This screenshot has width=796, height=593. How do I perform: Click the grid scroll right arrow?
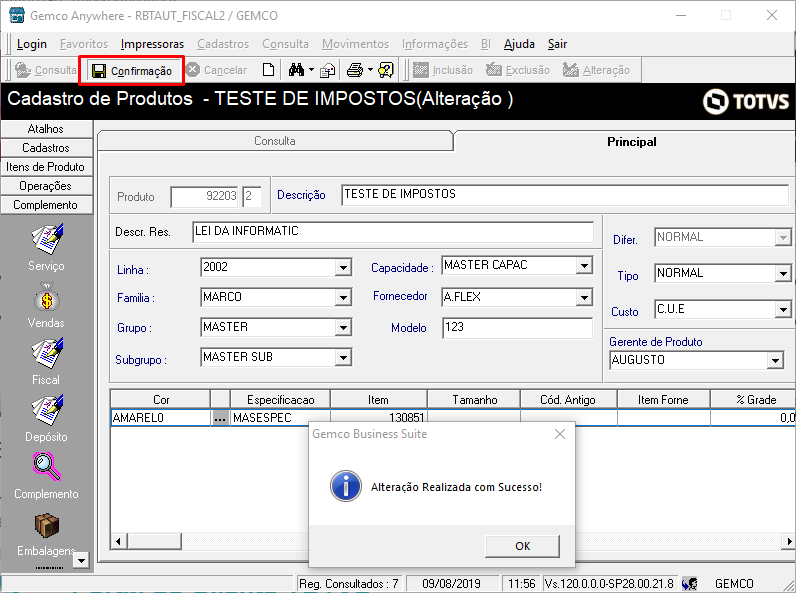pyautogui.click(x=788, y=541)
